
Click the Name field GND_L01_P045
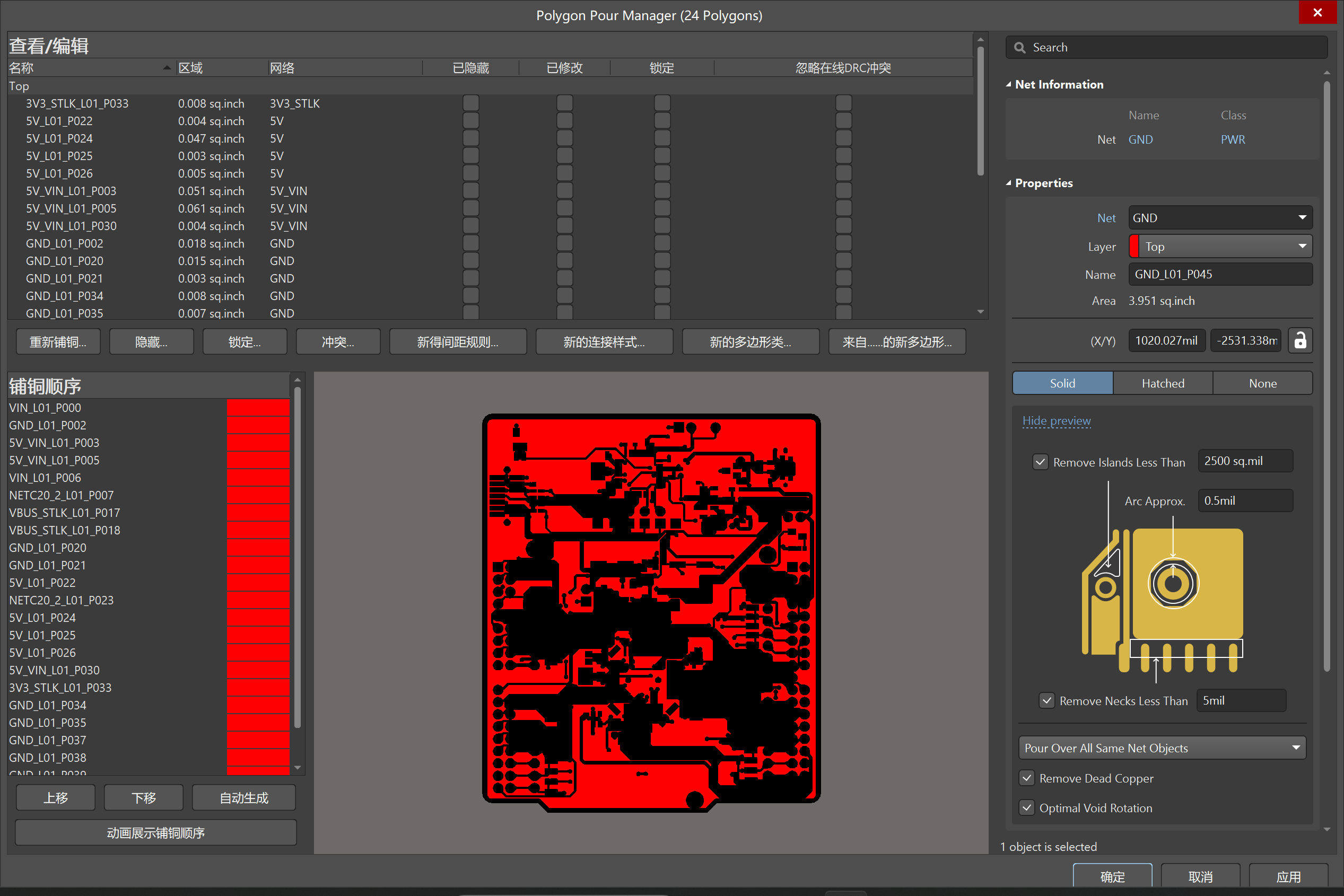coord(1220,274)
